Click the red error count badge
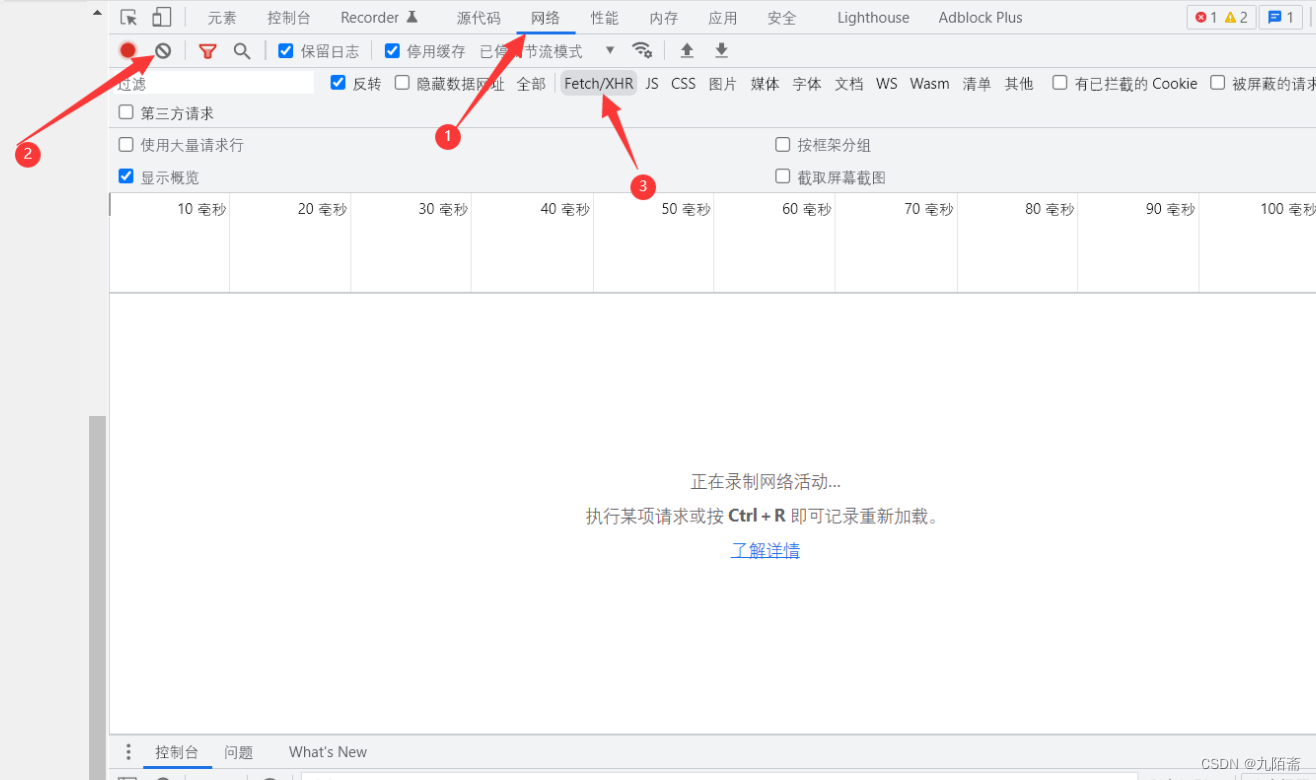The image size is (1316, 780). (1206, 17)
